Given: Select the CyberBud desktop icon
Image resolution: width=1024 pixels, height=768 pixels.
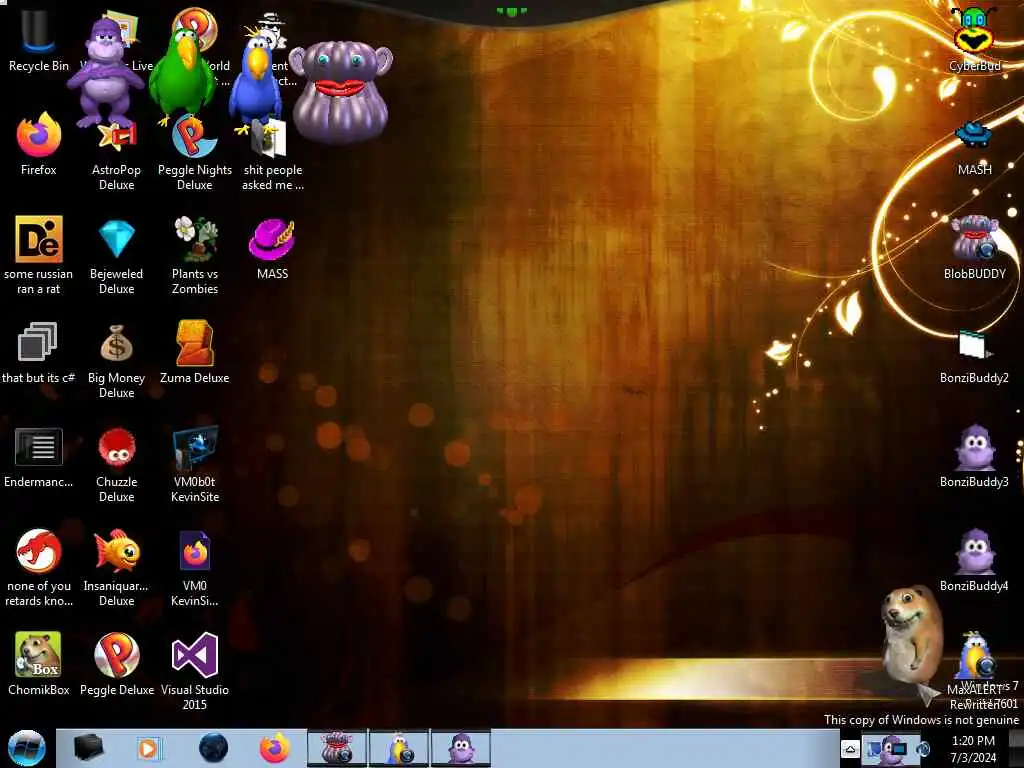Looking at the screenshot, I should coord(974,39).
